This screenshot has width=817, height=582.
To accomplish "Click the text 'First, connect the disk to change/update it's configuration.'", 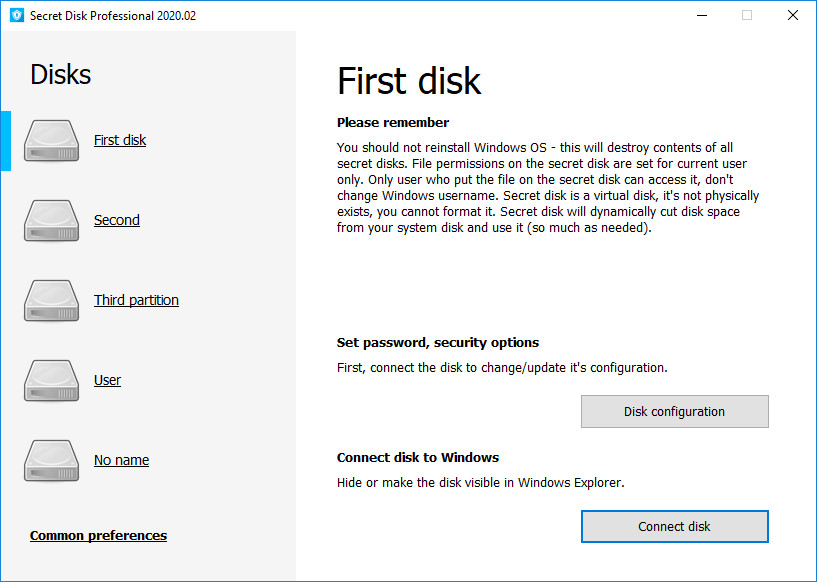I will pyautogui.click(x=502, y=368).
